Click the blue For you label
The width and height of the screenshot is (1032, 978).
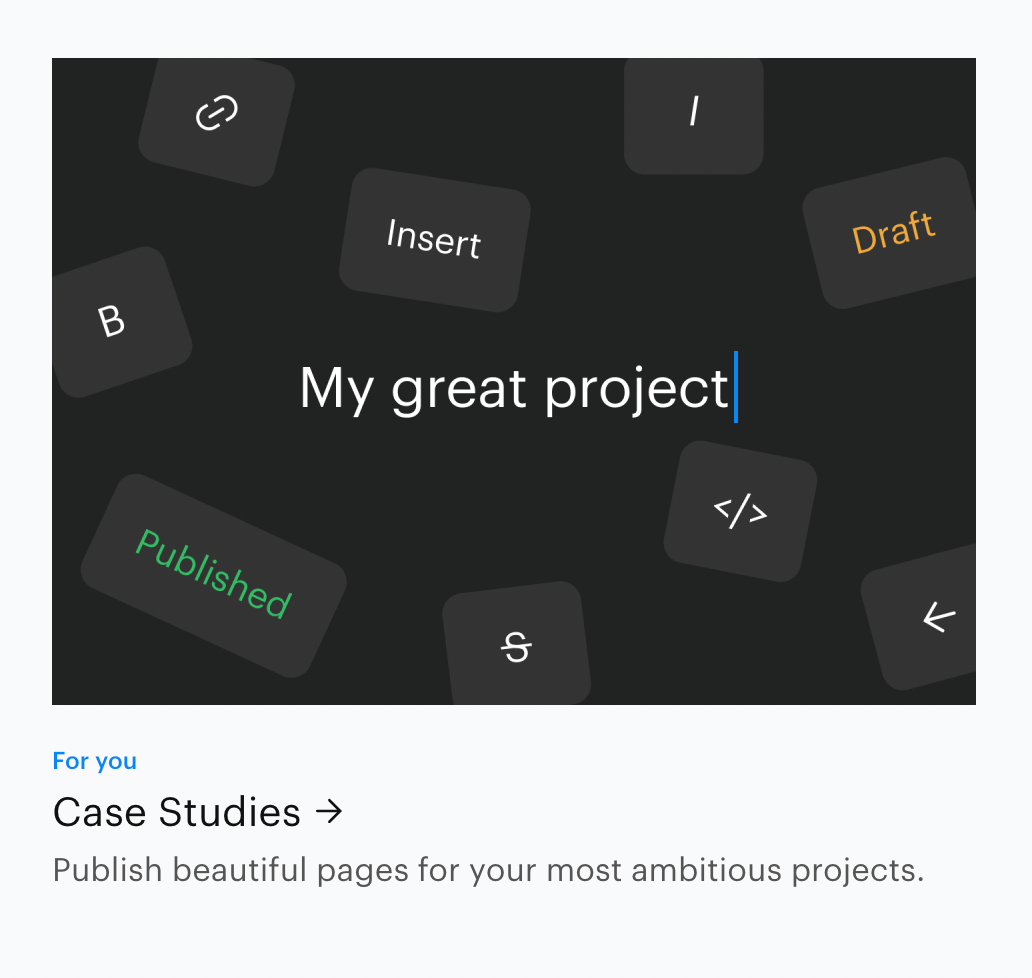coord(95,761)
